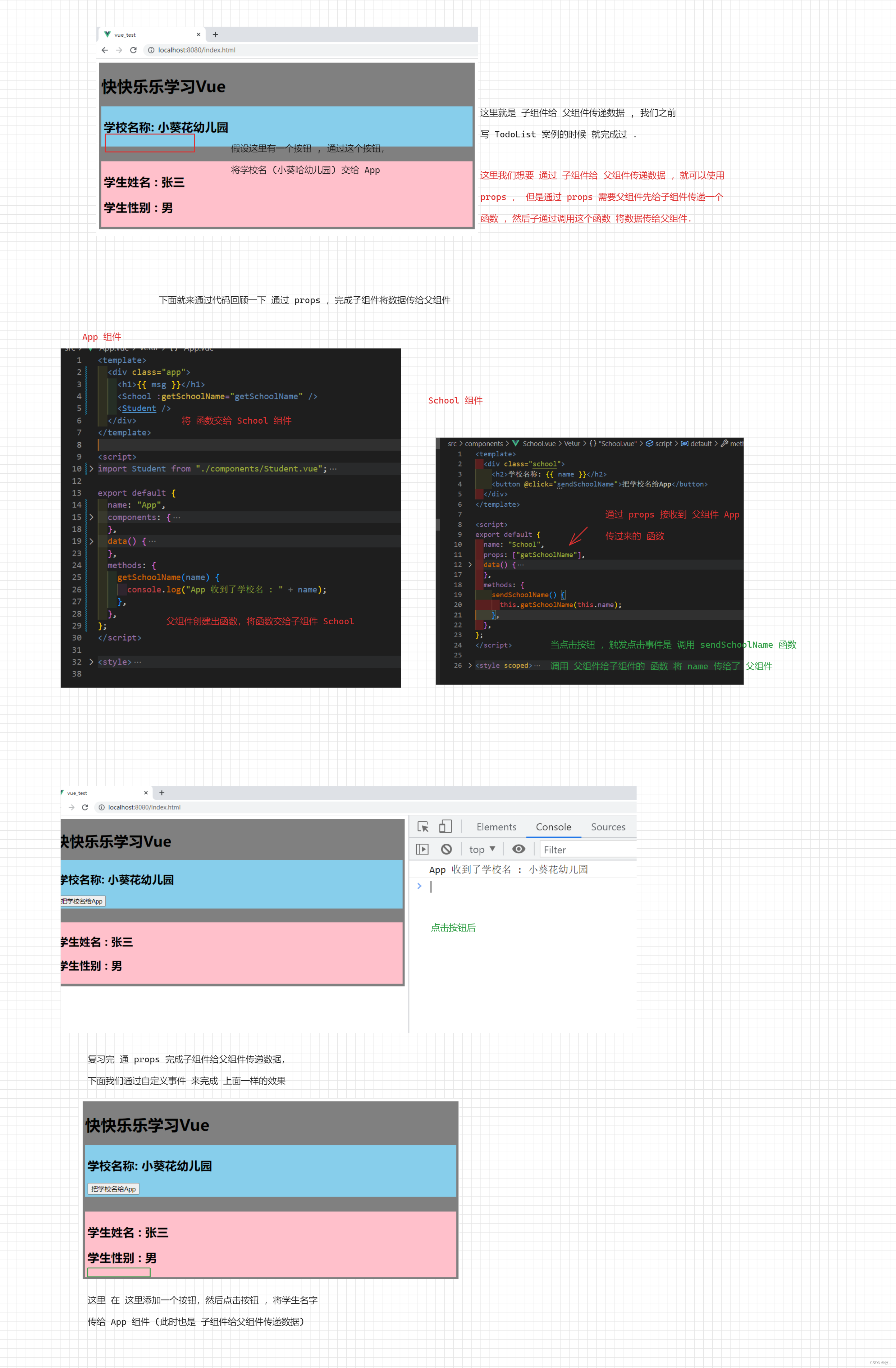The image size is (896, 1368).
Task: Expand folded components block on line 15
Action: pos(91,517)
